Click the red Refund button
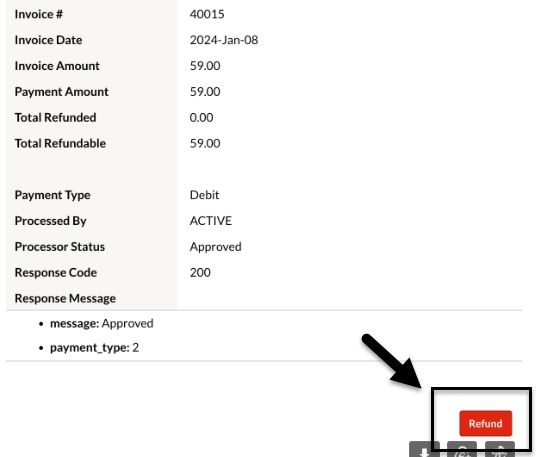This screenshot has height=457, width=549. 485,423
